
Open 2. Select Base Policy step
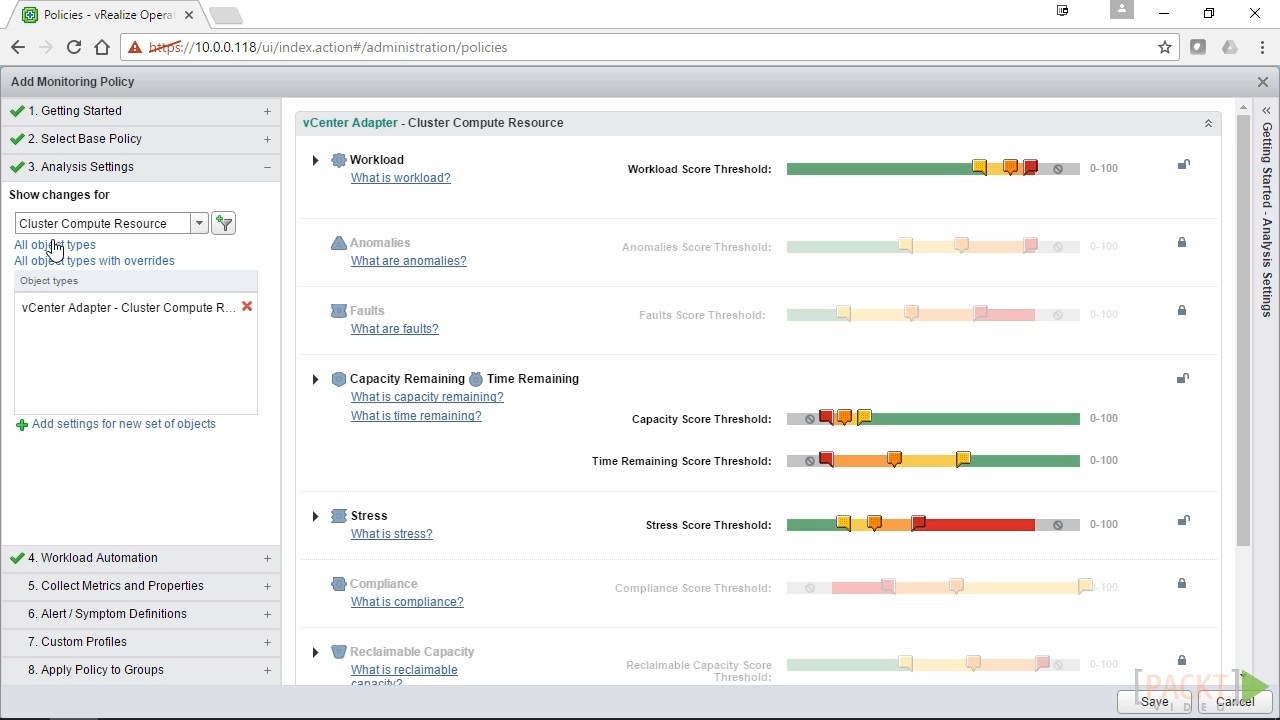[x=141, y=139]
